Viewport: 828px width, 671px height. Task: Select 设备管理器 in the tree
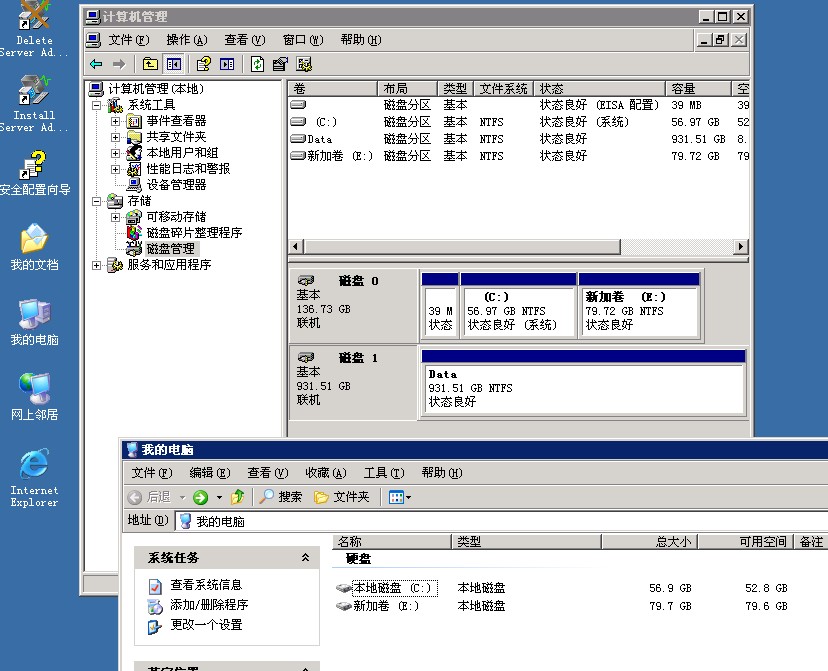pyautogui.click(x=176, y=185)
